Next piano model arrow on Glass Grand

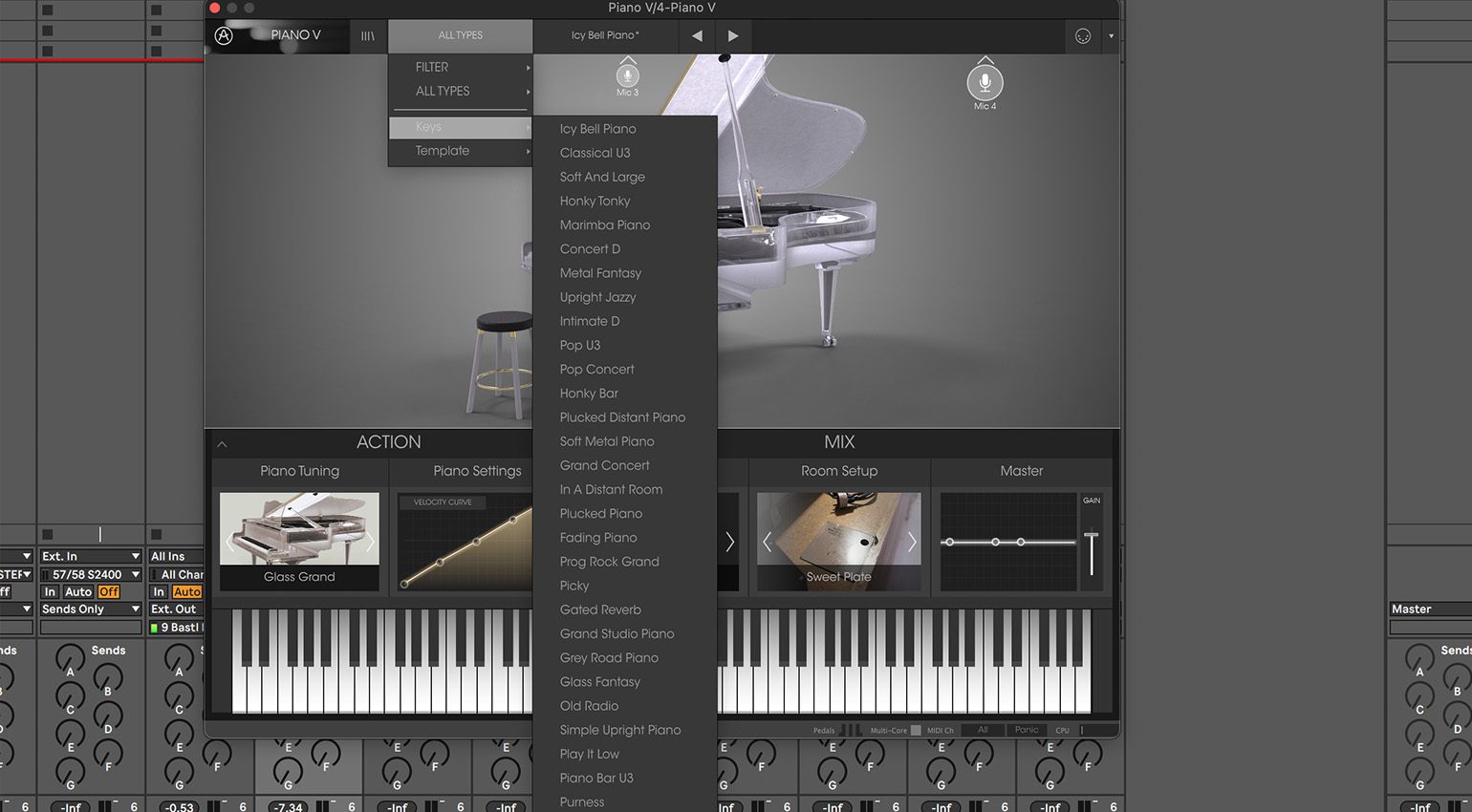coord(370,543)
